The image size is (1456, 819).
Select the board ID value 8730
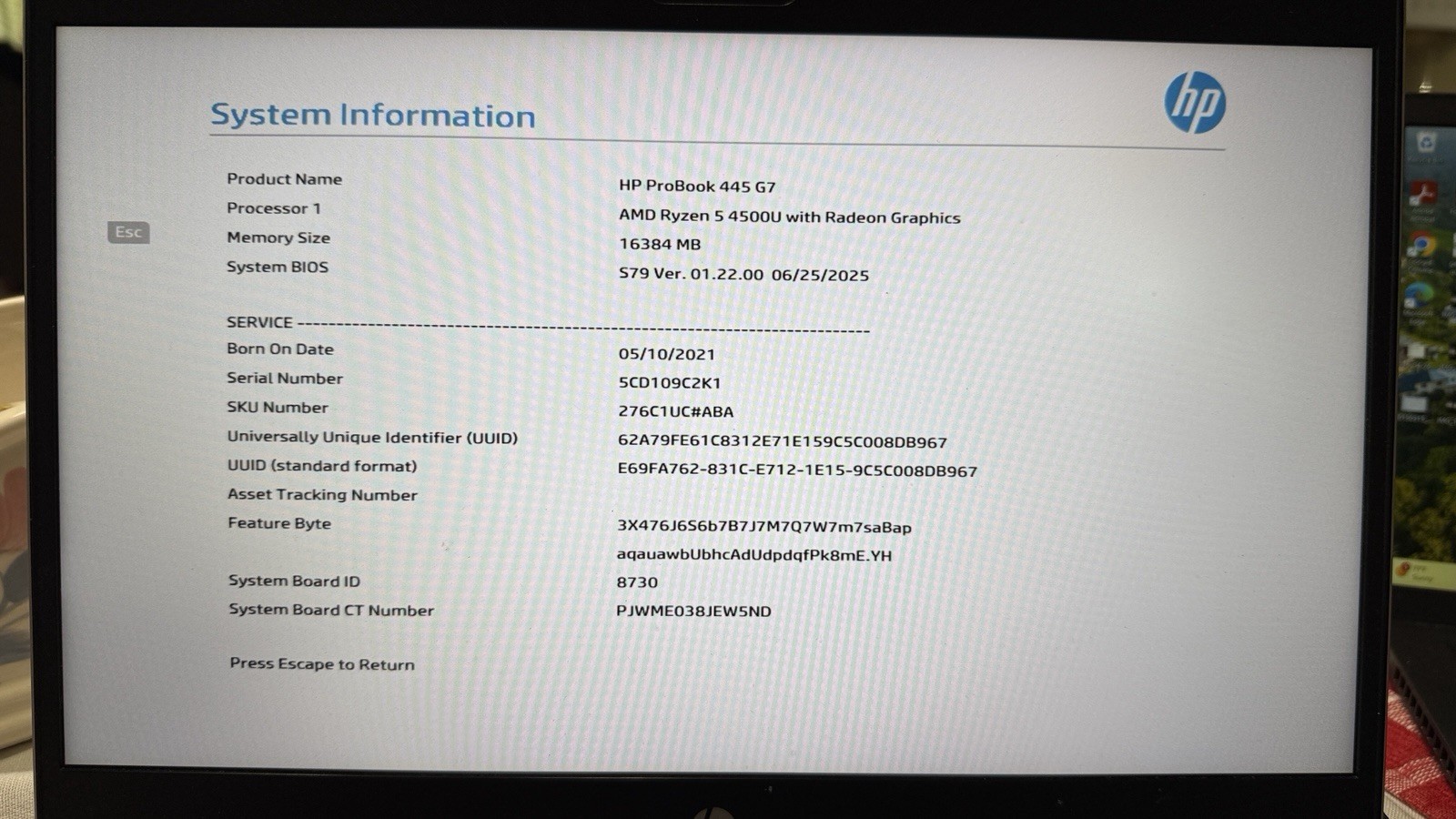point(637,582)
